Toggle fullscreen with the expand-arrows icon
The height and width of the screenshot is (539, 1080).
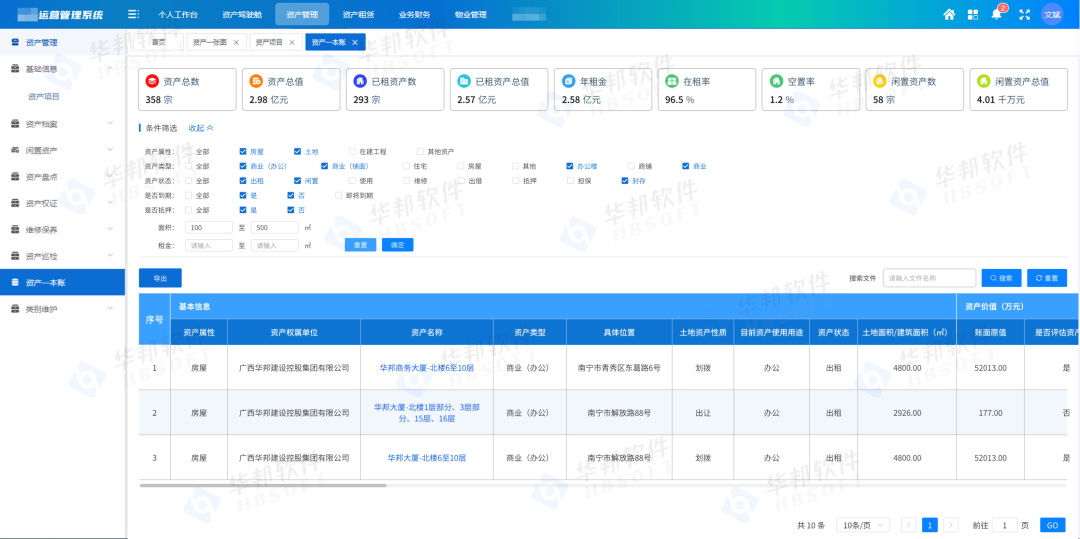[1024, 14]
